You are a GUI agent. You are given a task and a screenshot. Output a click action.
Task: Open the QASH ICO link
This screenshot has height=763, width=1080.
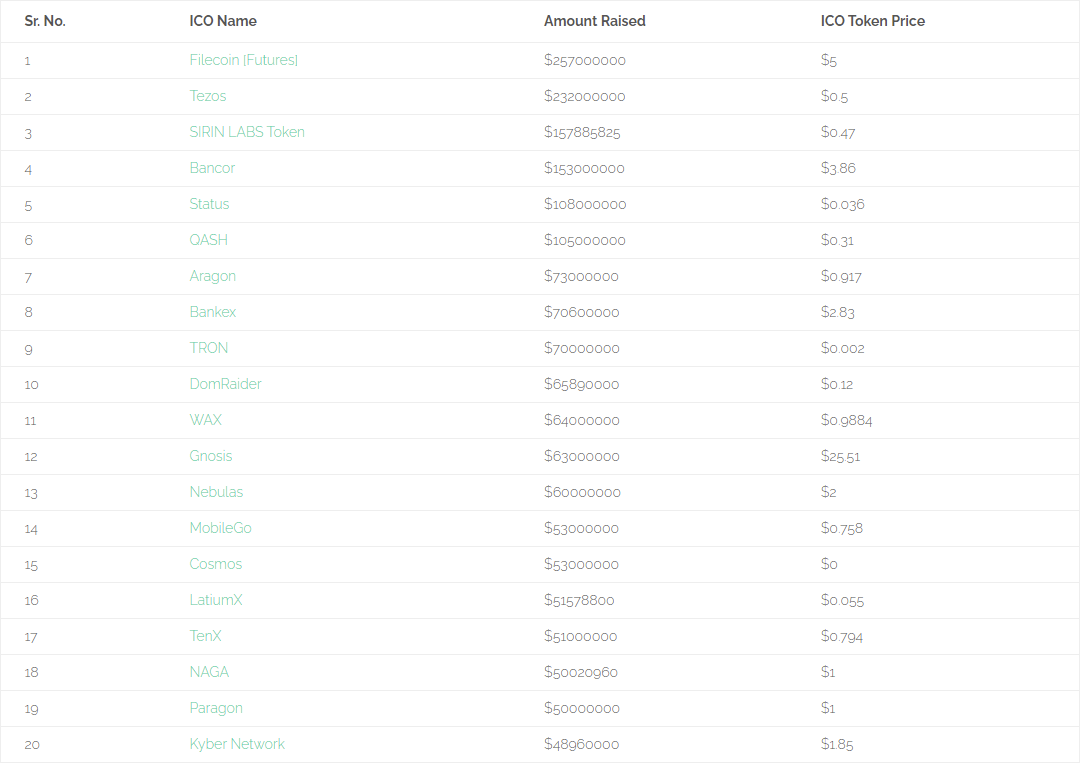[x=209, y=240]
